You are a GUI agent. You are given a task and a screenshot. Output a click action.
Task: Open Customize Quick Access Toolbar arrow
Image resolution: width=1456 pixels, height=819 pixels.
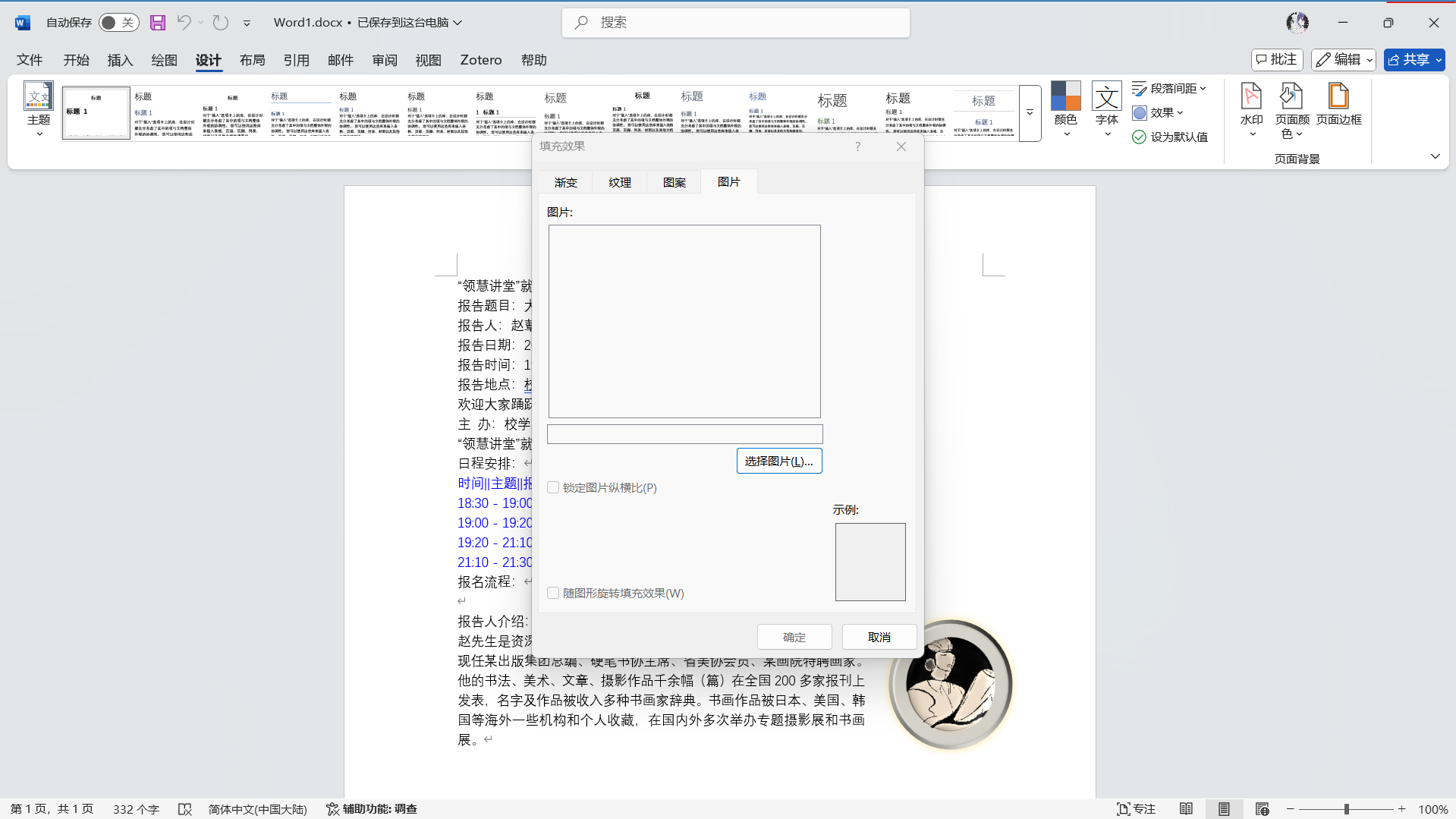[x=247, y=24]
